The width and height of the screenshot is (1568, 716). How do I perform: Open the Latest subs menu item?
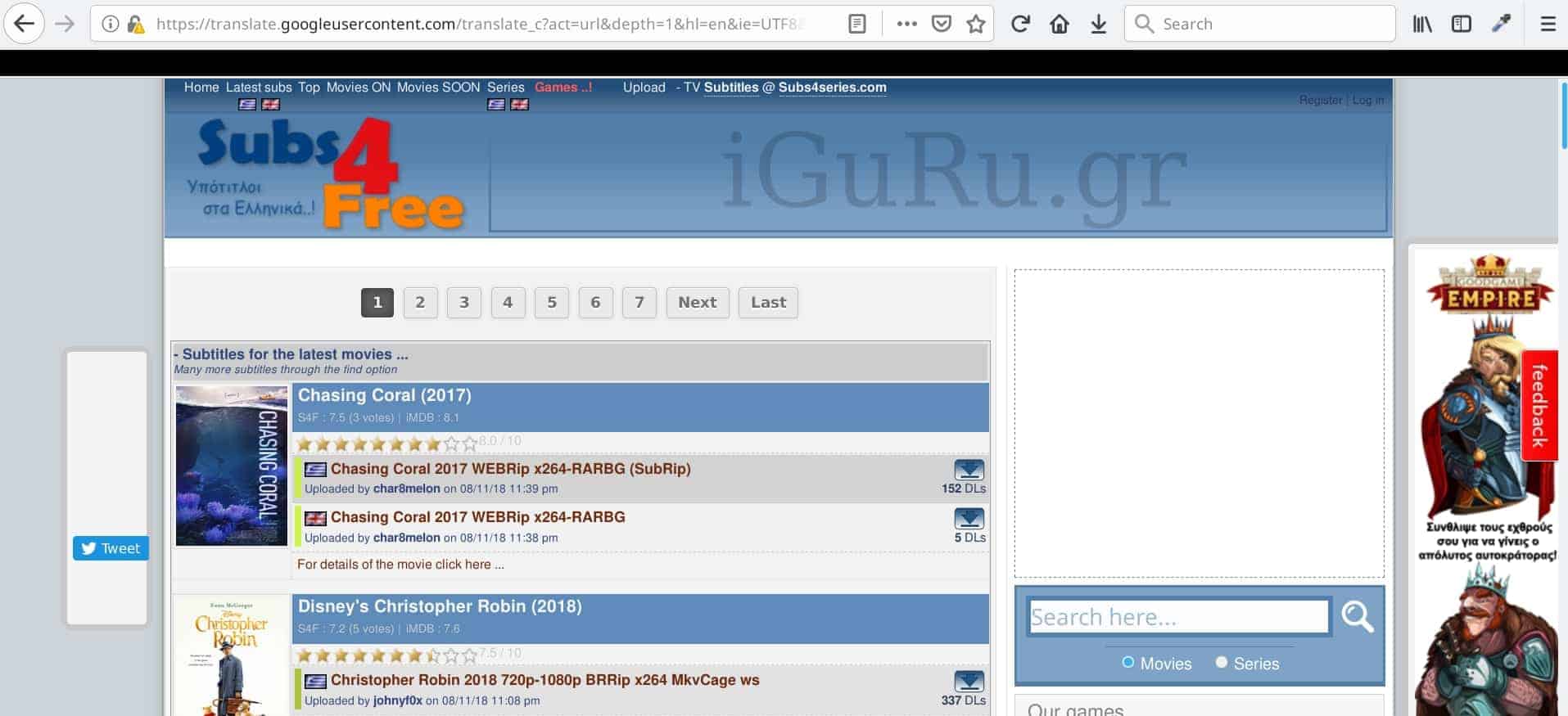259,88
